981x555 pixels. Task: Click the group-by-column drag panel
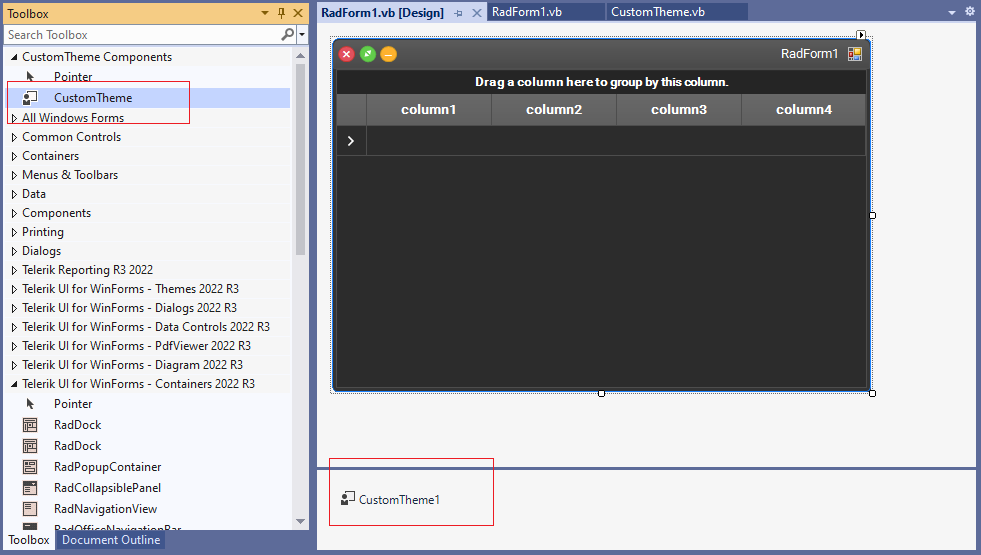click(x=601, y=82)
